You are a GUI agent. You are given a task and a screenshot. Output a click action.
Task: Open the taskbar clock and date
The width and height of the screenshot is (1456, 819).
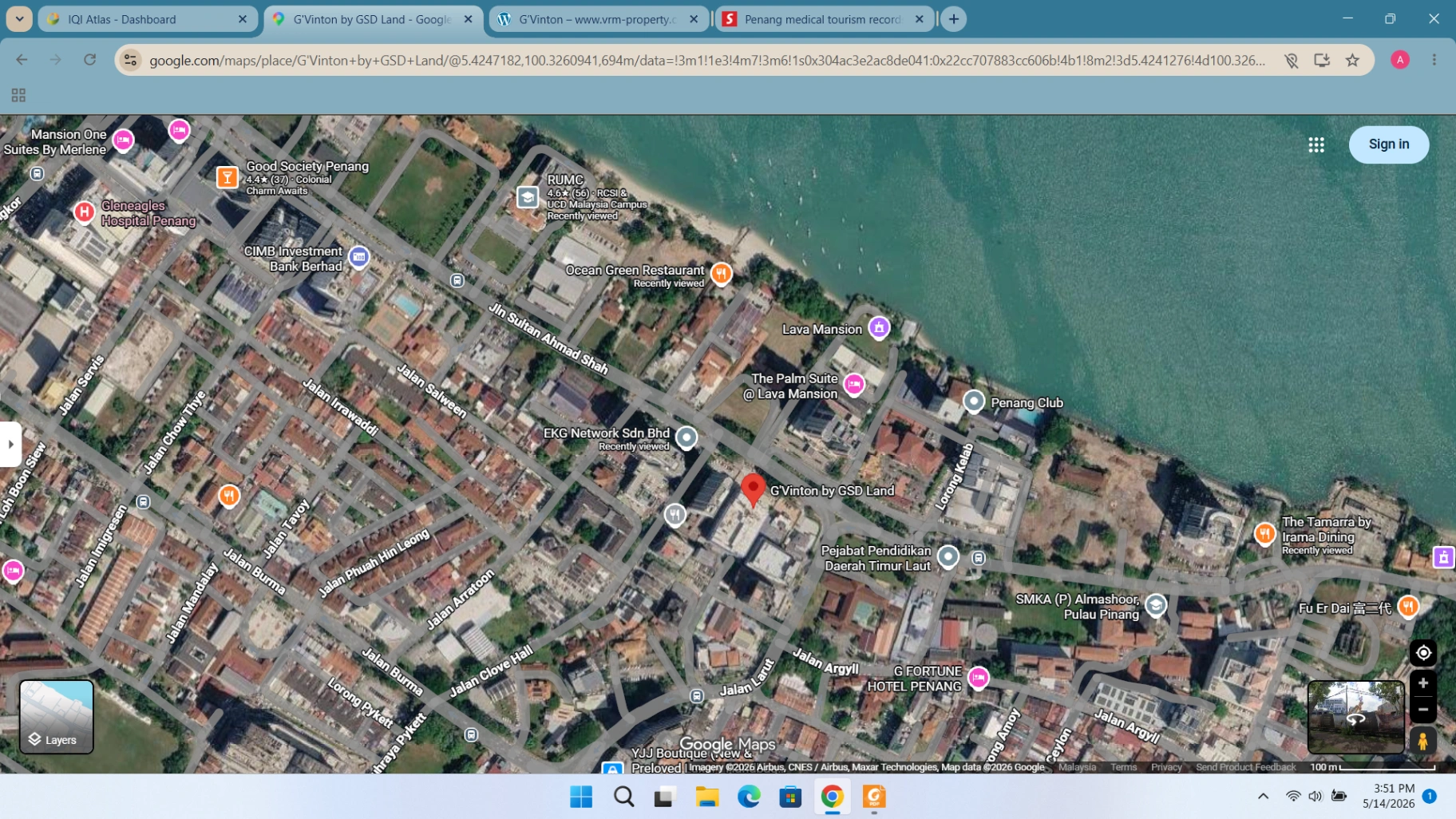pyautogui.click(x=1388, y=796)
